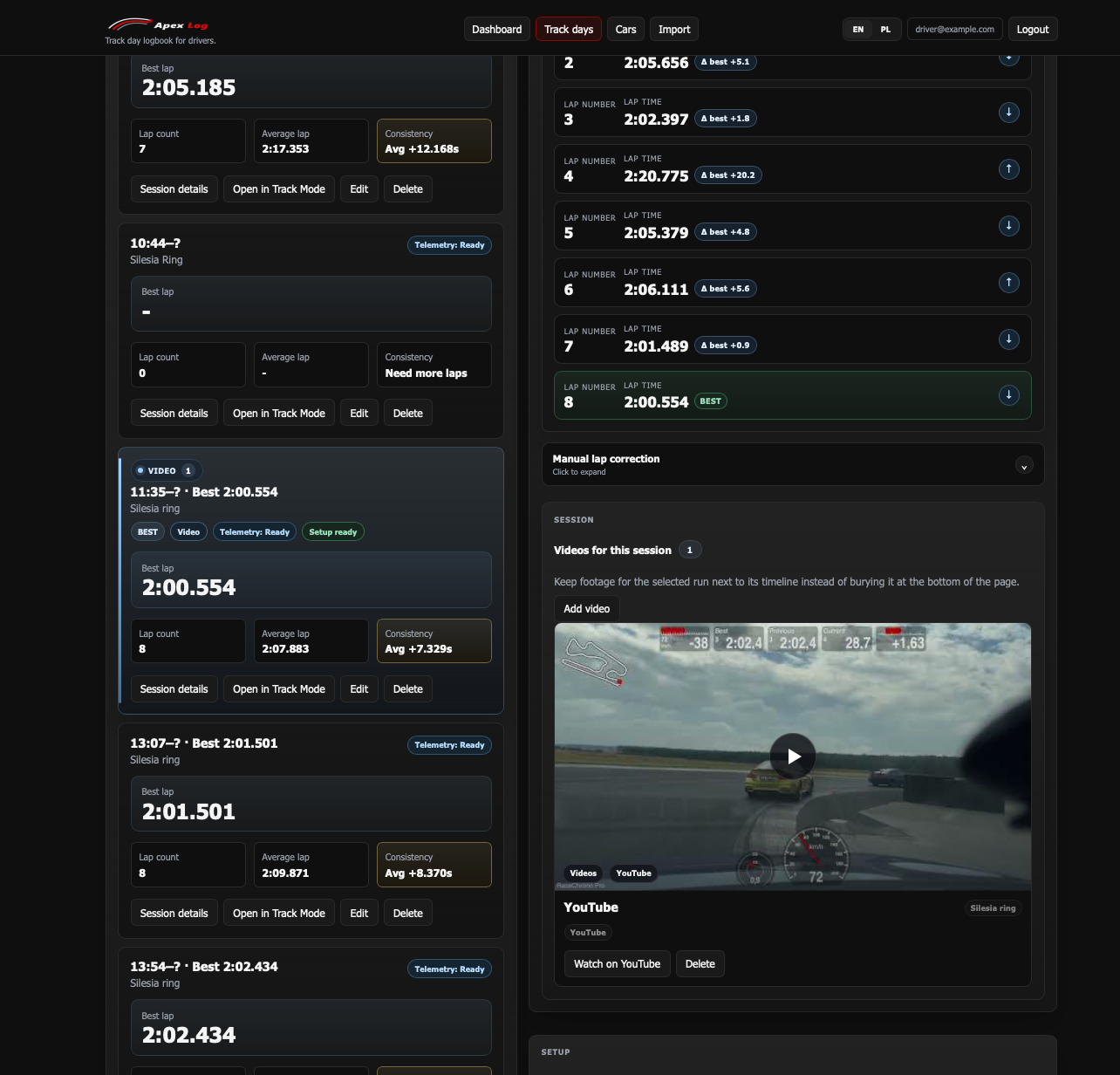Play the embedded onboard session video
The width and height of the screenshot is (1120, 1075).
click(793, 756)
